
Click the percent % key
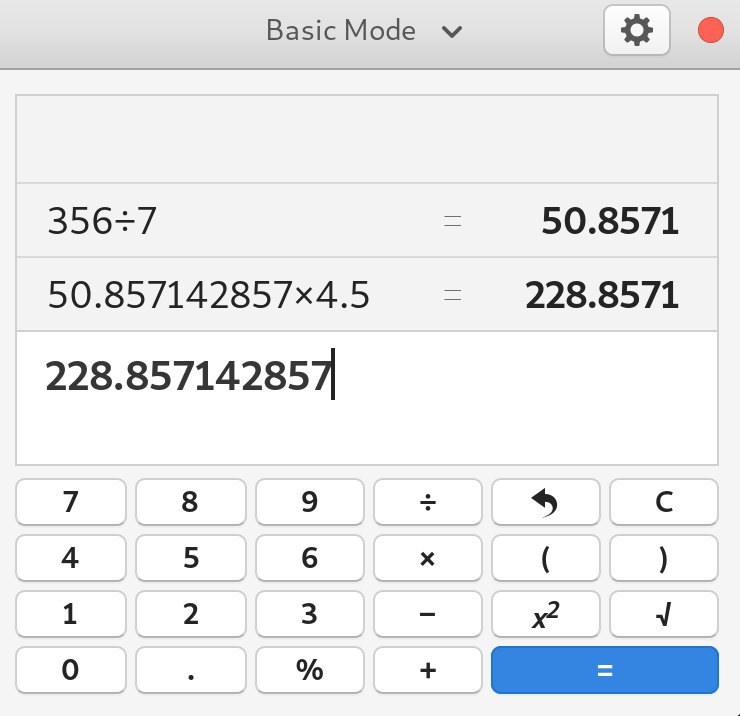[x=310, y=670]
